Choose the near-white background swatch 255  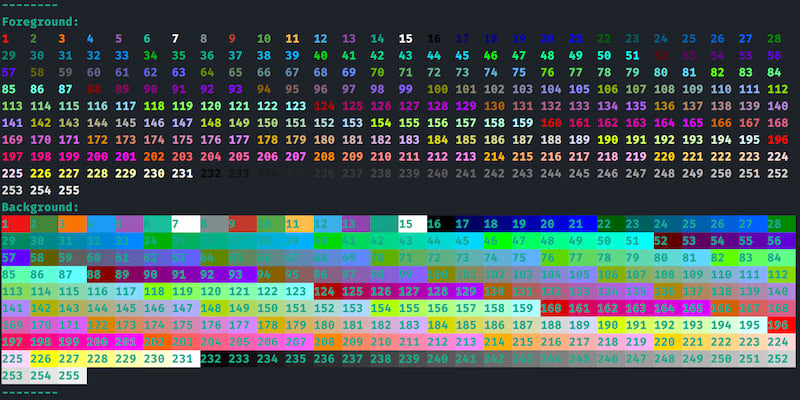click(72, 376)
